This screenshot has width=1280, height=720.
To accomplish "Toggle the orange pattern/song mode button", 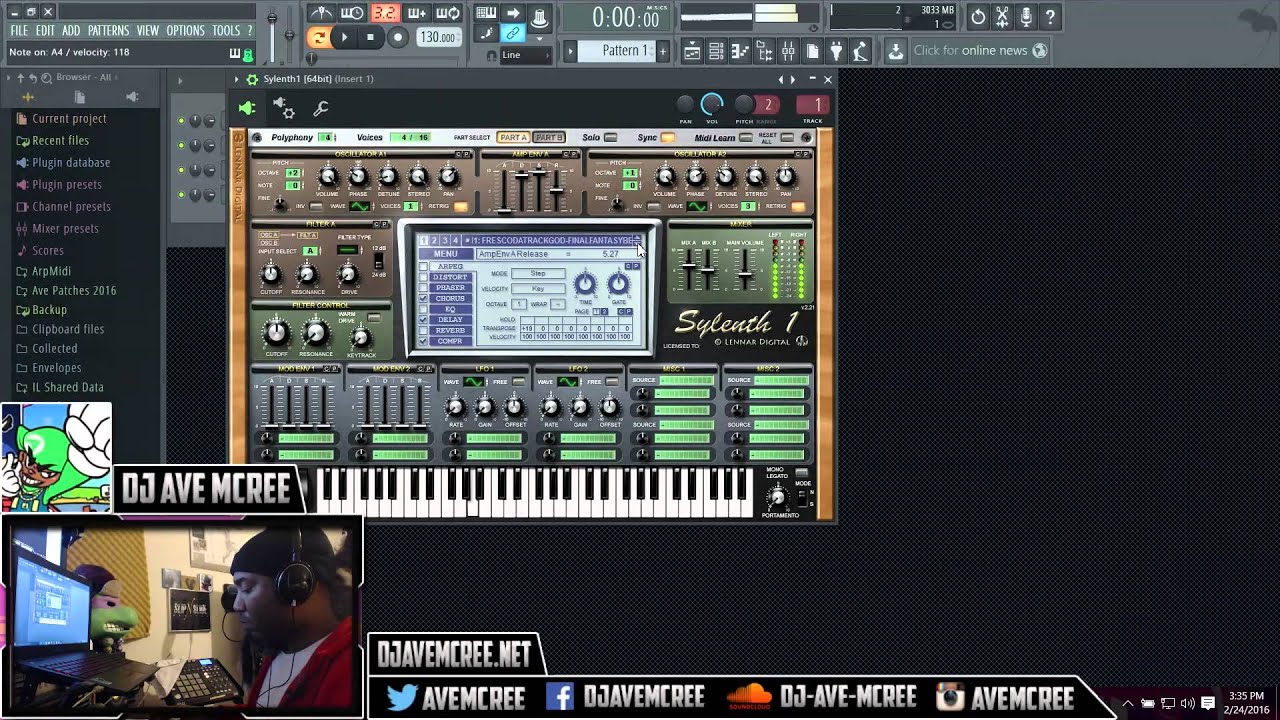I will click(318, 37).
